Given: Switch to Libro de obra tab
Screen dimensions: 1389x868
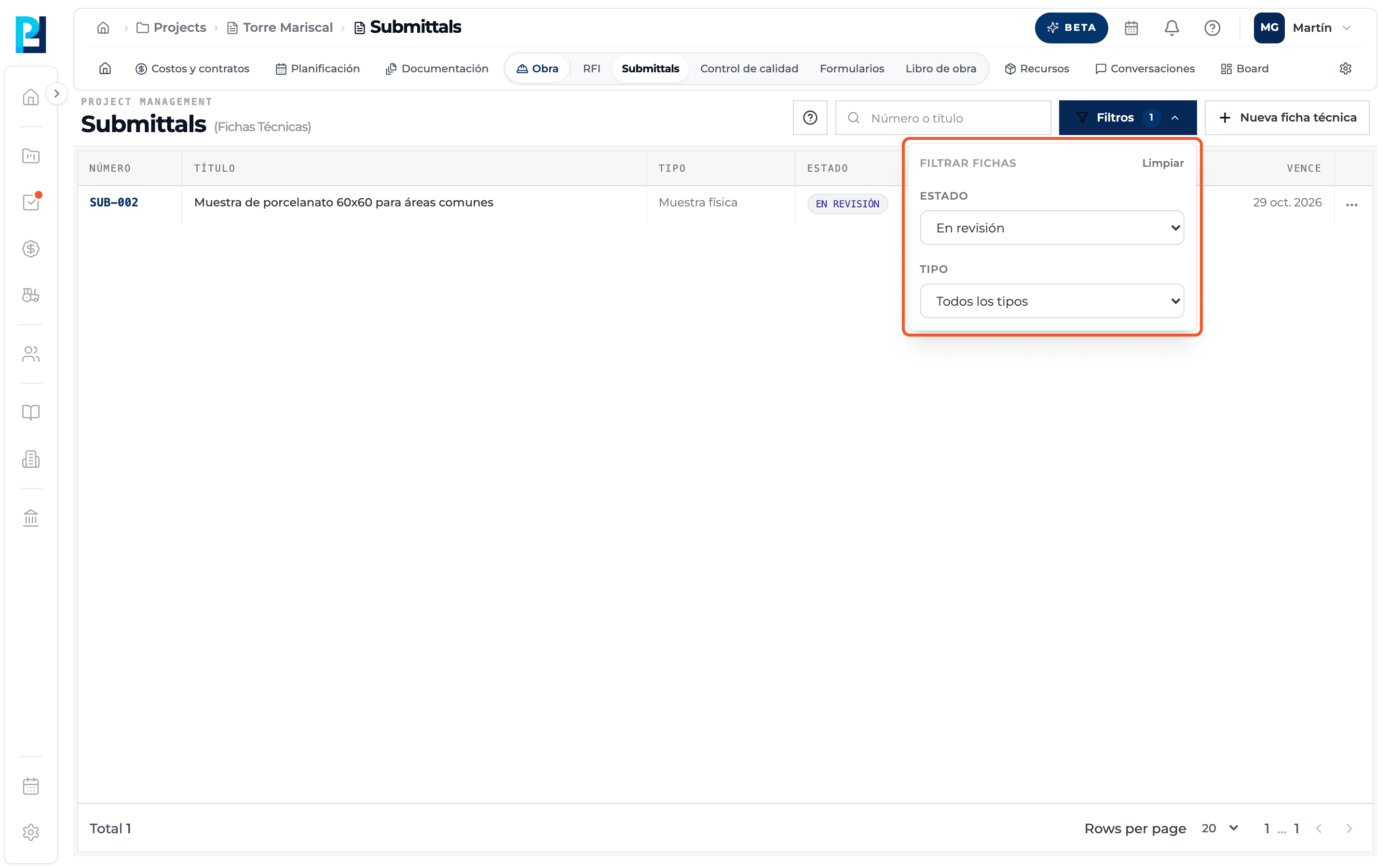Looking at the screenshot, I should pyautogui.click(x=940, y=68).
